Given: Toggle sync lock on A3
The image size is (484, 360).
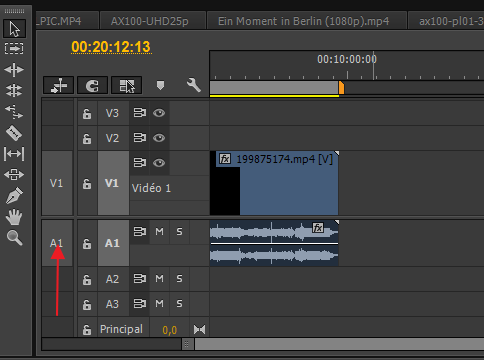Looking at the screenshot, I should [140, 304].
